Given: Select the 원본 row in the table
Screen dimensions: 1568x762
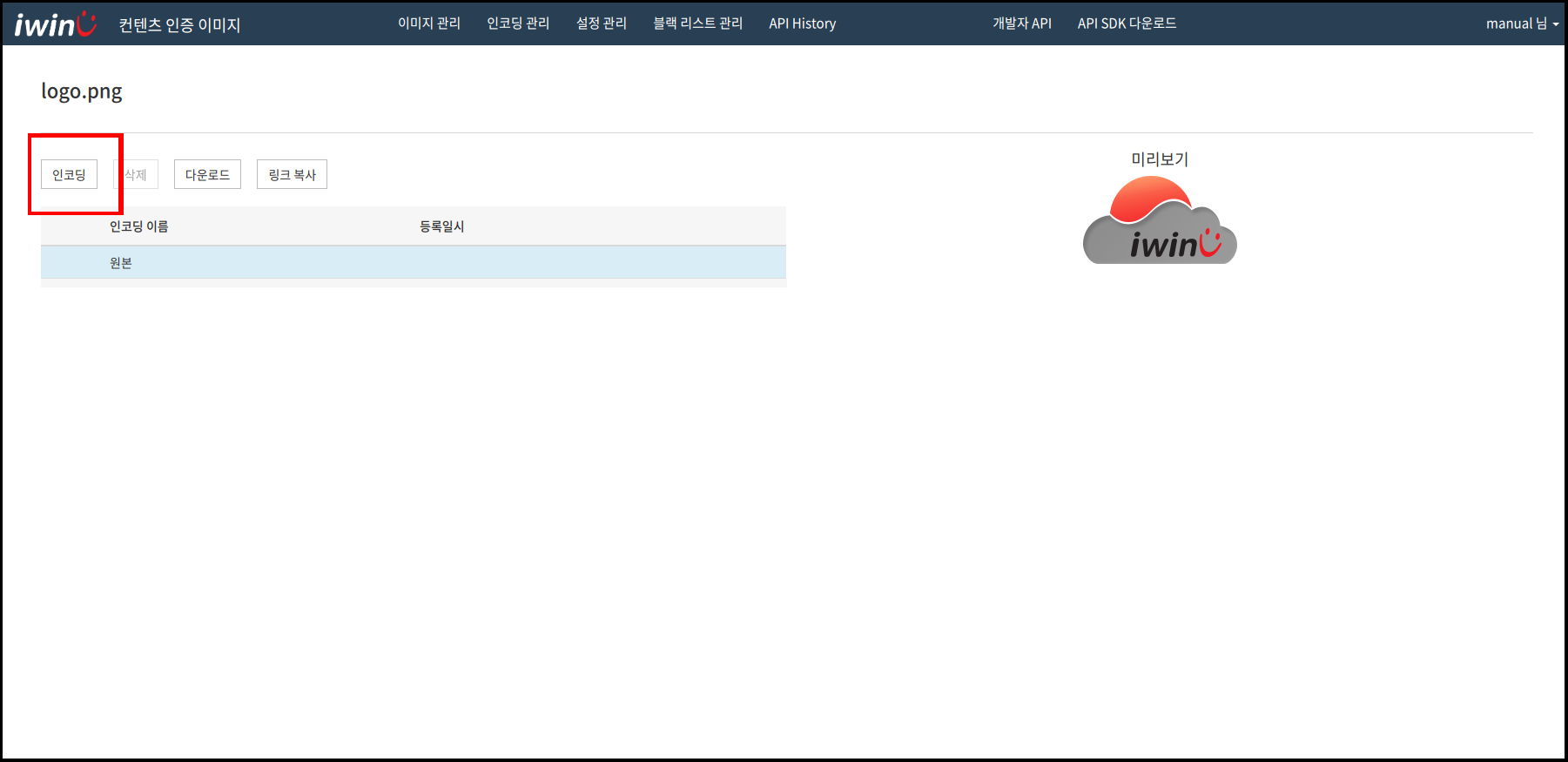Looking at the screenshot, I should (414, 262).
